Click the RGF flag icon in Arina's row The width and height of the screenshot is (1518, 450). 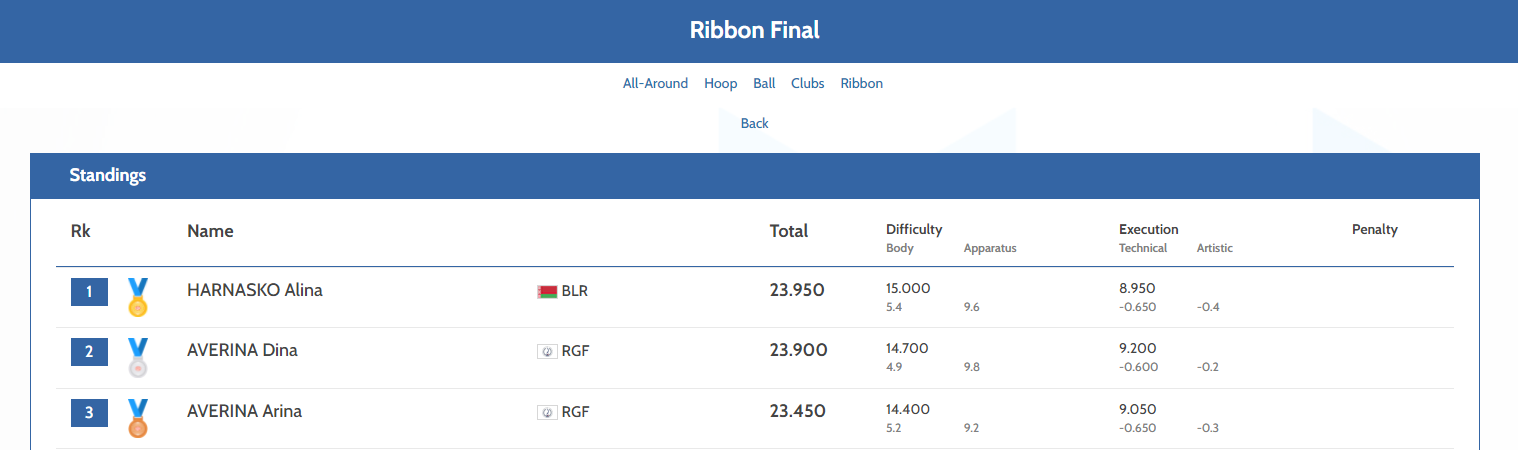pyautogui.click(x=547, y=412)
